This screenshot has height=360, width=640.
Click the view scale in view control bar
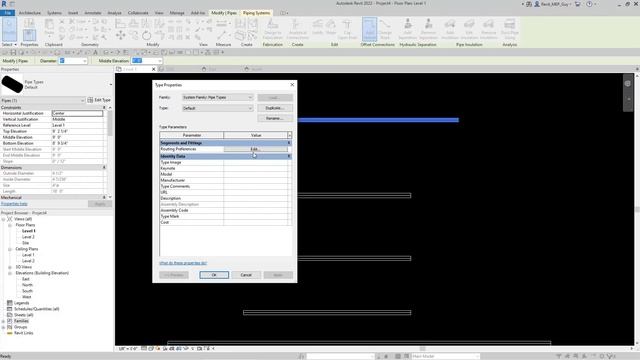pyautogui.click(x=128, y=349)
